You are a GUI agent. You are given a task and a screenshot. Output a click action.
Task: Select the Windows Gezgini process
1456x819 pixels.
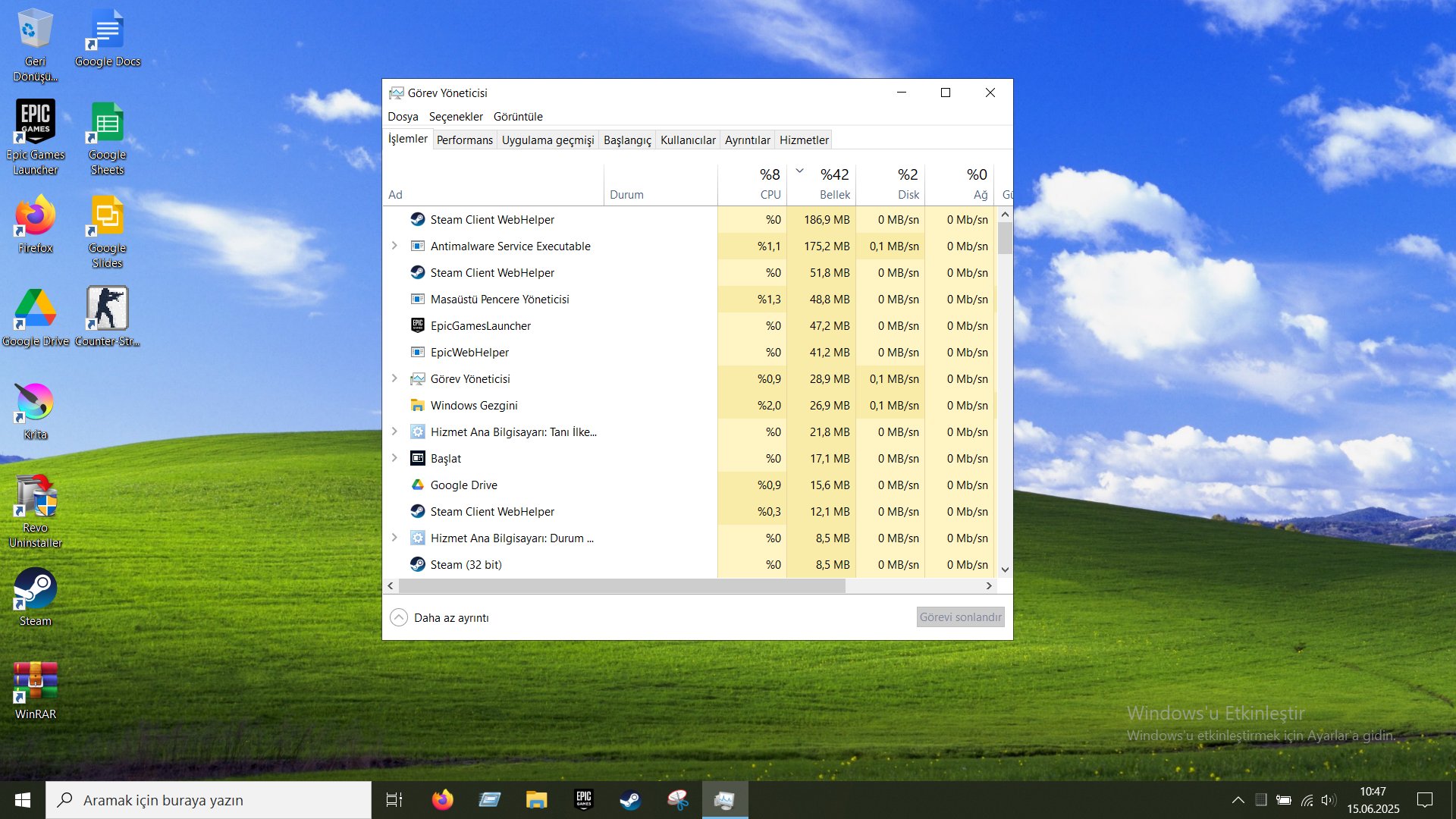click(689, 405)
